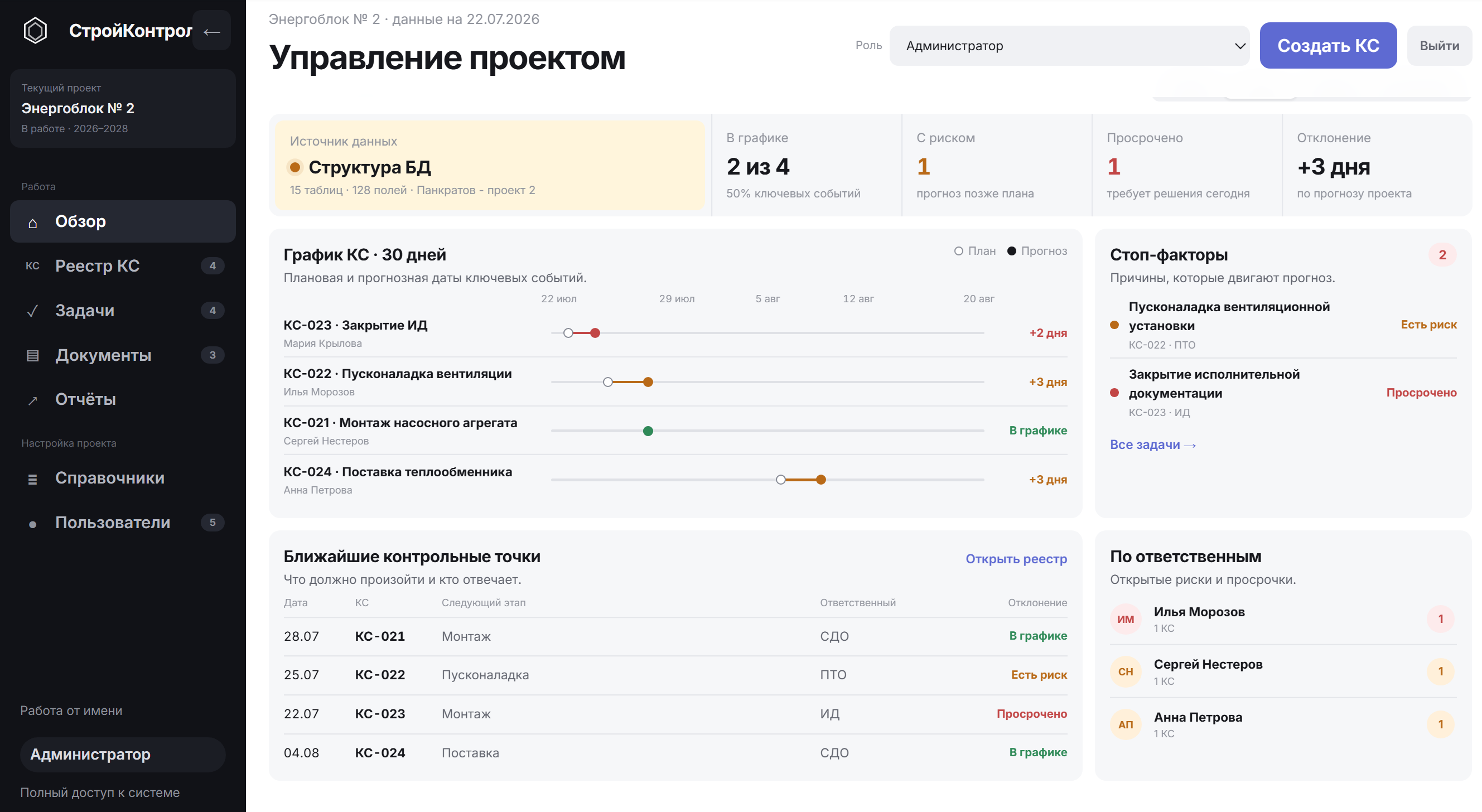The width and height of the screenshot is (1482, 812).
Task: Open the Документы section
Action: tap(123, 355)
